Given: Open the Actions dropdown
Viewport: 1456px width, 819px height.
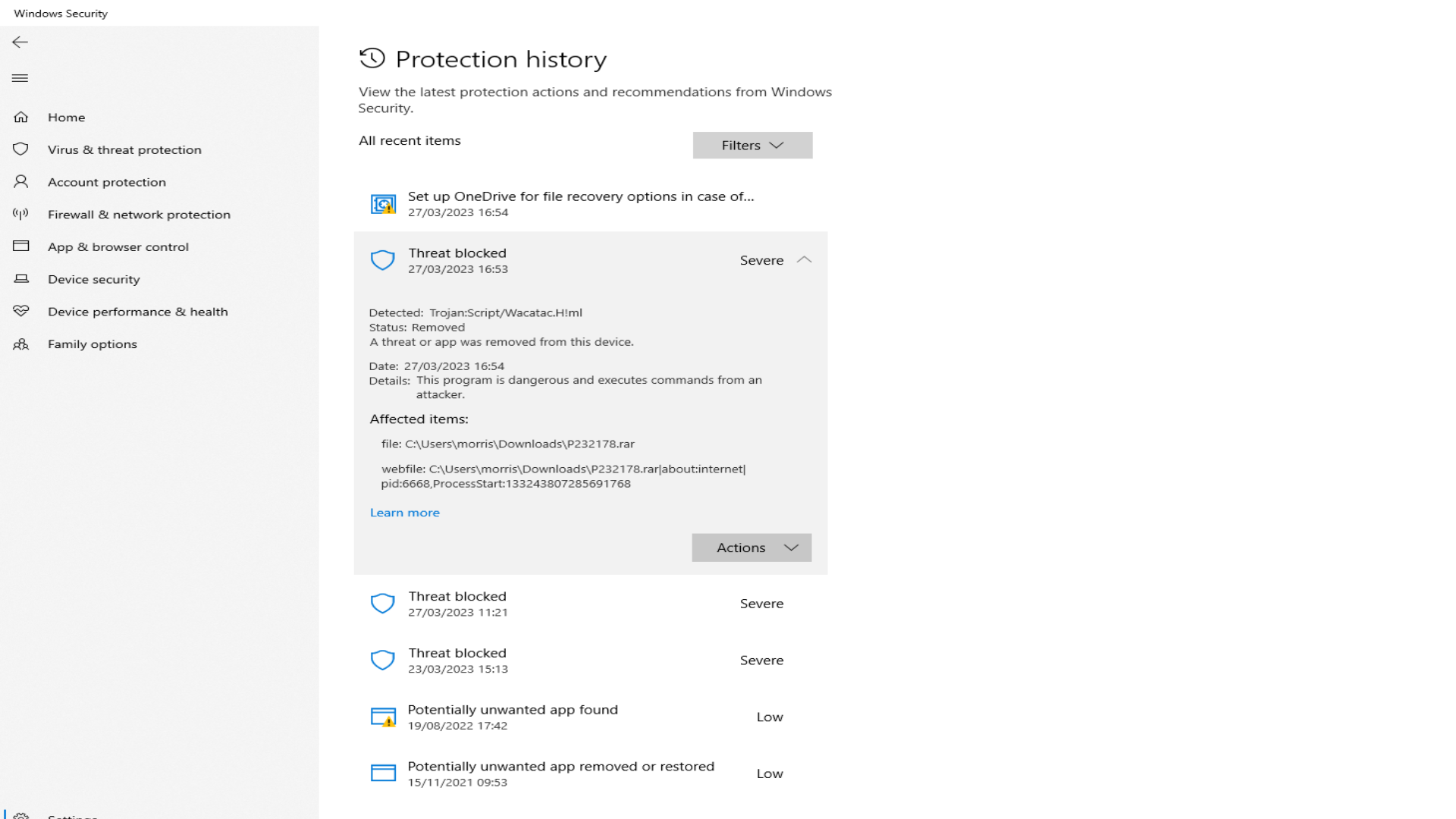Looking at the screenshot, I should 752,548.
